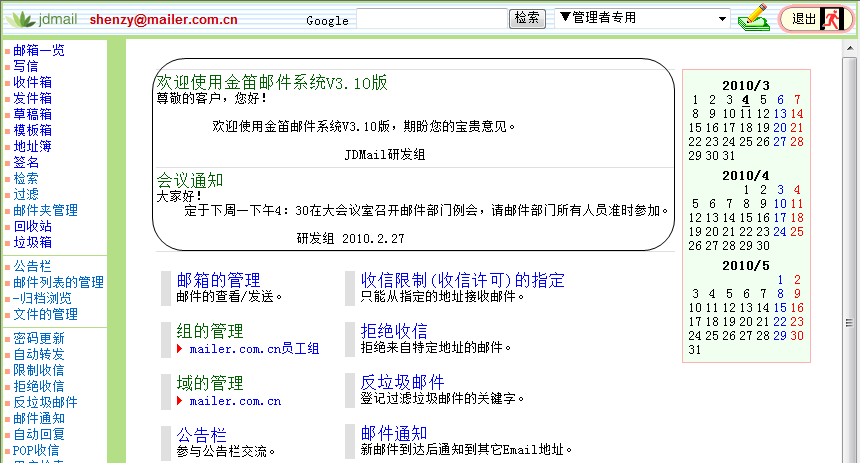
Task: Open 限制收信 in the sidebar
Action: (x=38, y=370)
